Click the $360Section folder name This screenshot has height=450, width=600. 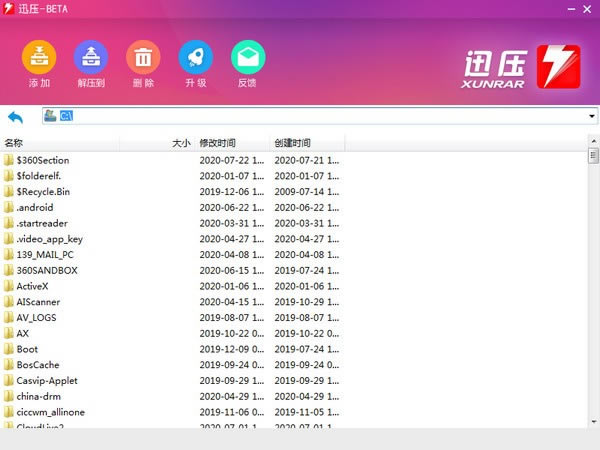43,160
